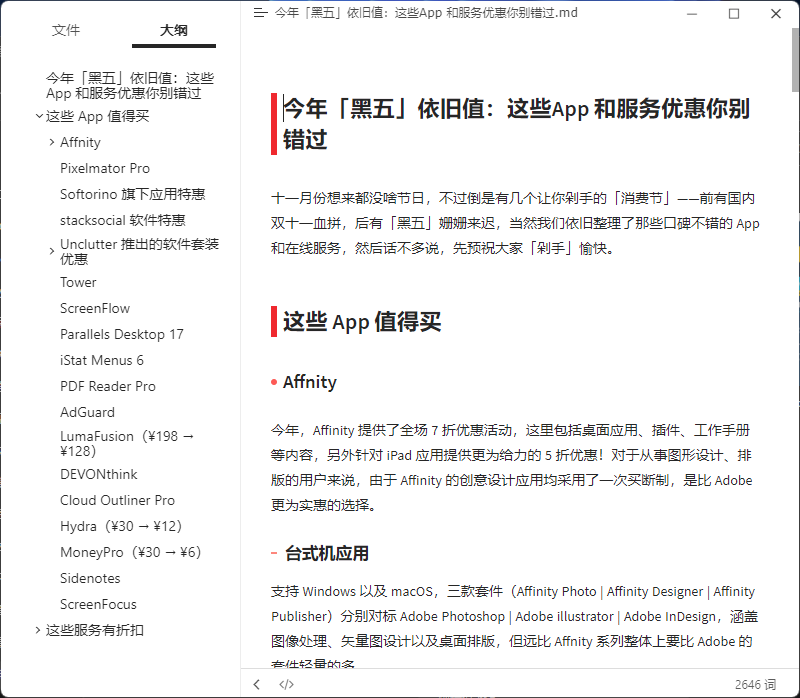Select Cloud Outliner Pro outline item

117,501
